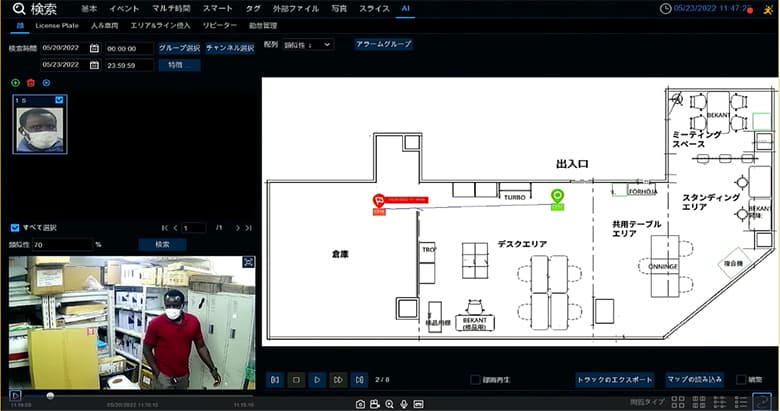Jump to first results page

(x=165, y=228)
